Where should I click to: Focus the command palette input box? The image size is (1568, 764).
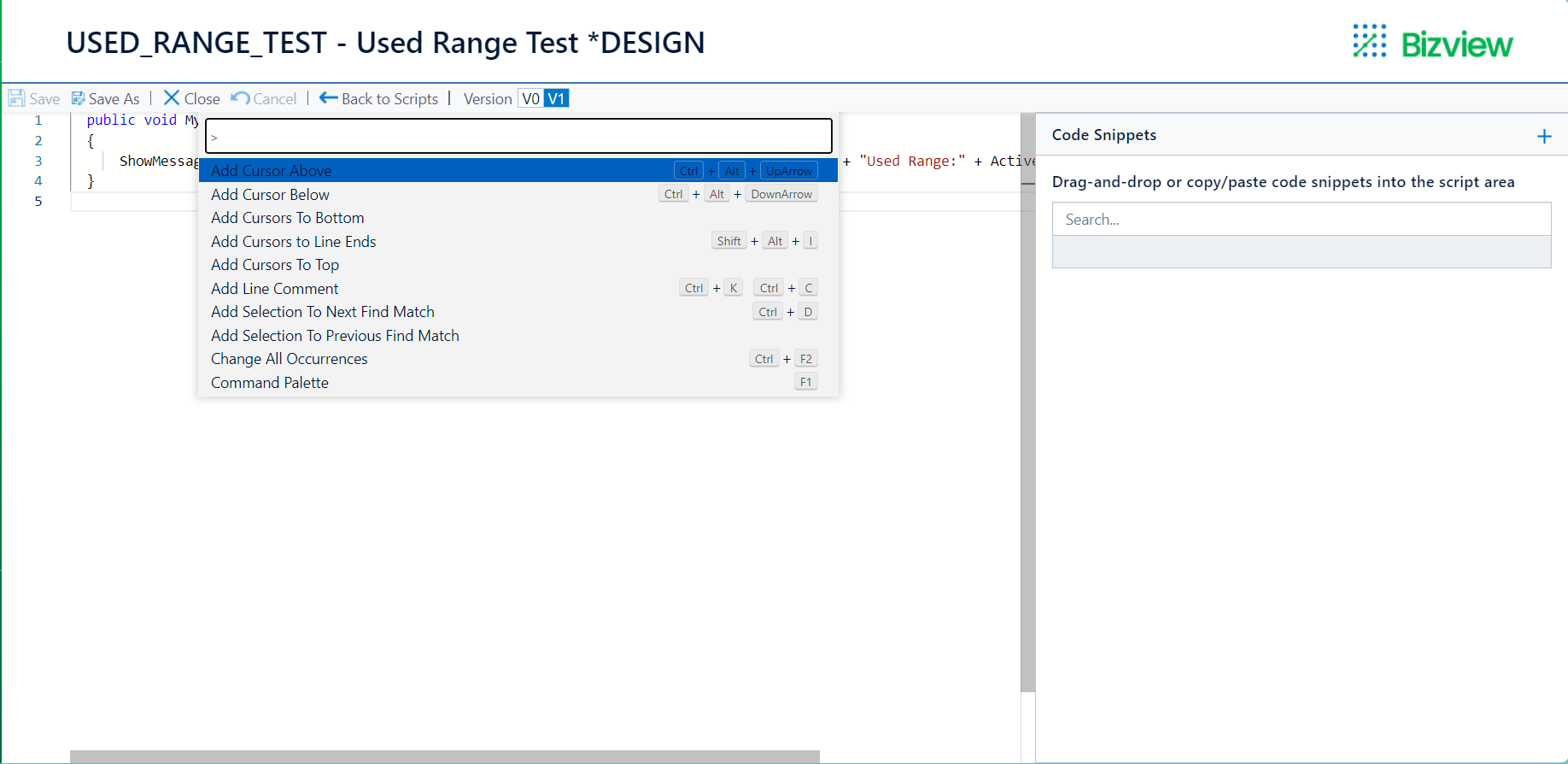[518, 136]
